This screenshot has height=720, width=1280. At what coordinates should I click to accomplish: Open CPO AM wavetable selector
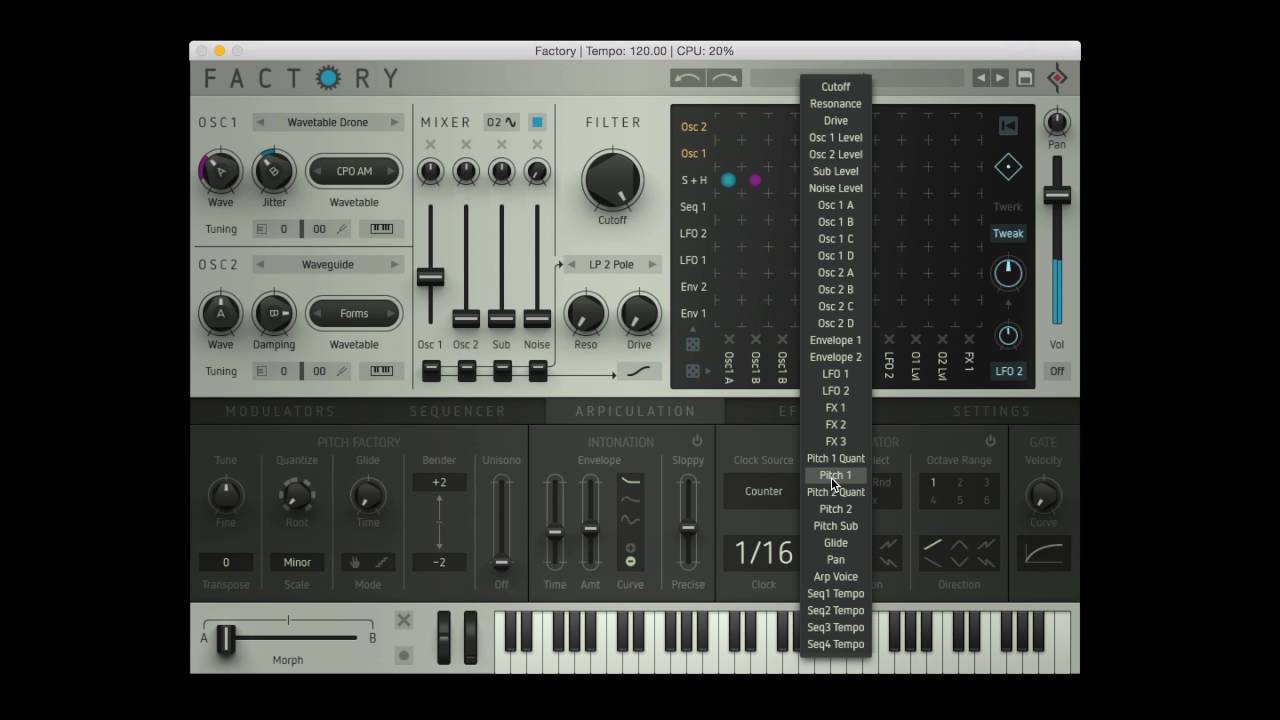tap(354, 171)
